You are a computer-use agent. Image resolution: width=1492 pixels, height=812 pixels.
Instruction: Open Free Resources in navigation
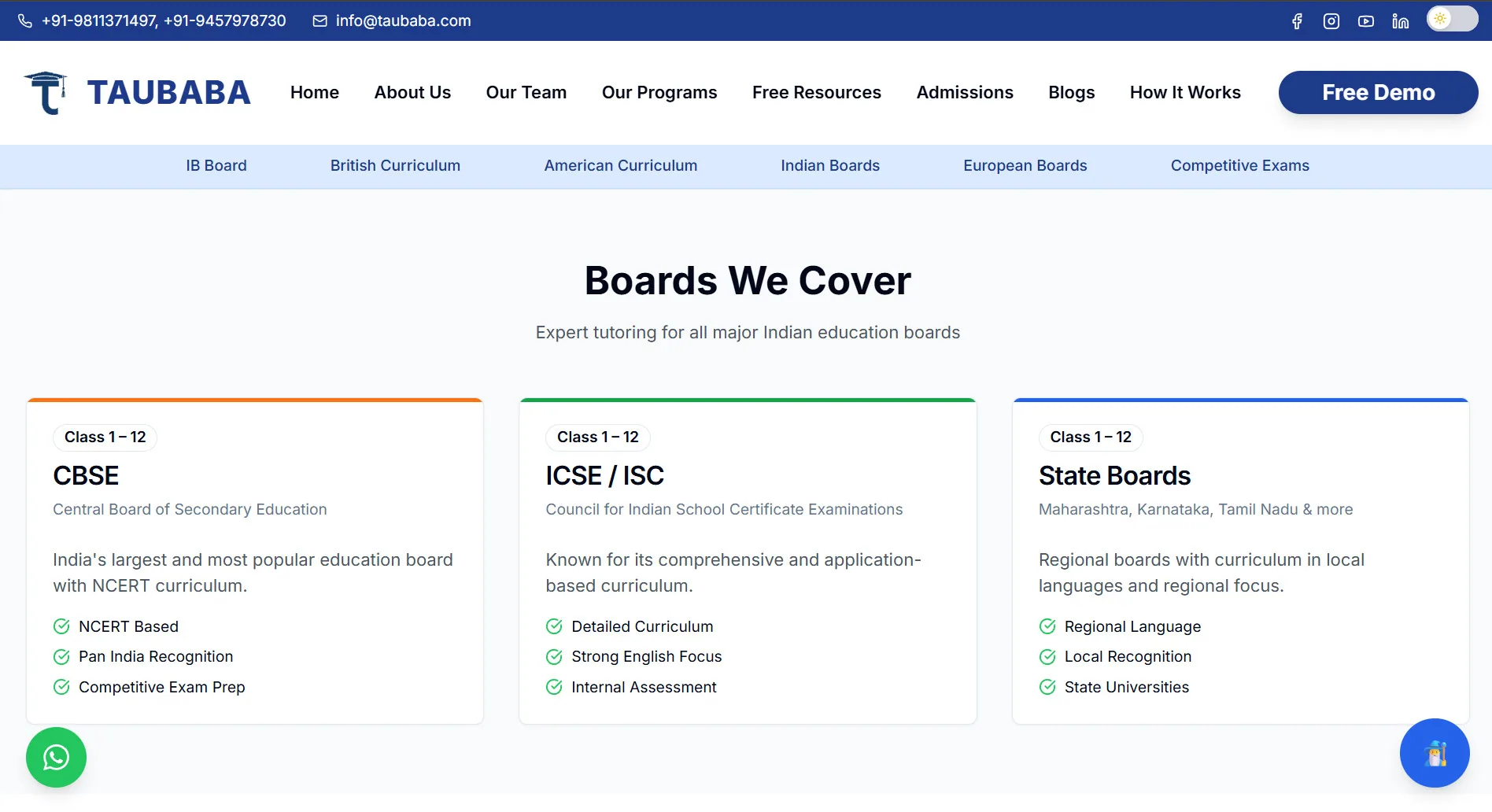(817, 93)
